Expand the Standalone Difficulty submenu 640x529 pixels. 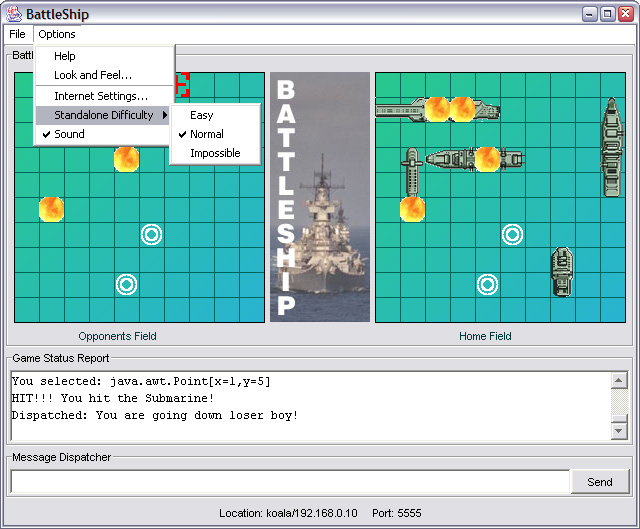click(103, 115)
